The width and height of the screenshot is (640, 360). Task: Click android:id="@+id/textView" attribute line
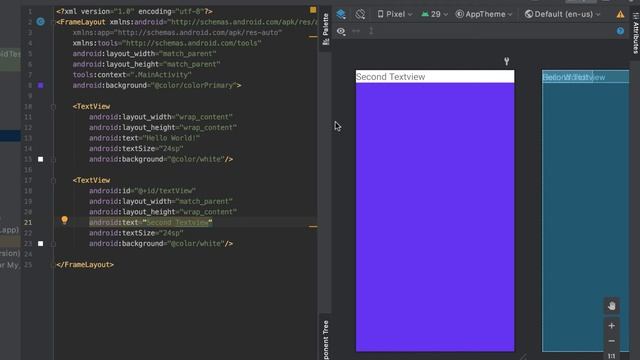click(x=142, y=191)
